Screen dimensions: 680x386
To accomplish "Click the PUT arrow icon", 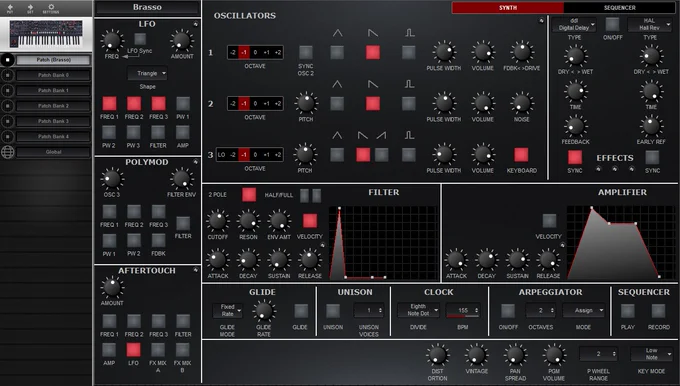I will [x=10, y=7].
